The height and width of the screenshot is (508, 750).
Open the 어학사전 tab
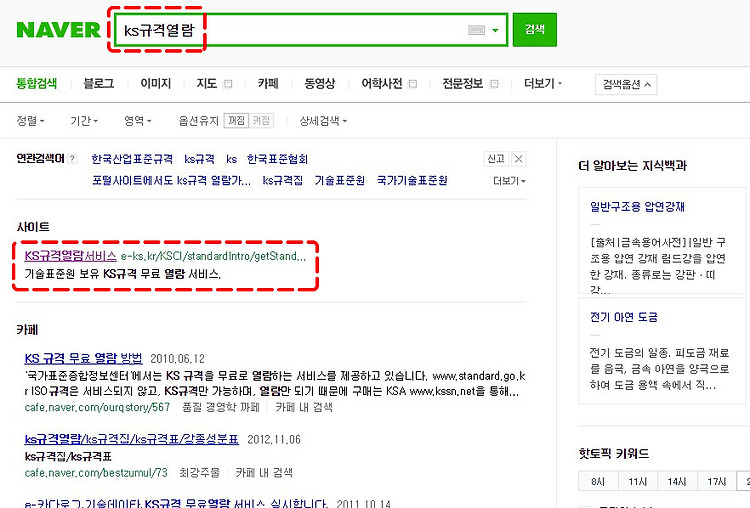click(382, 84)
